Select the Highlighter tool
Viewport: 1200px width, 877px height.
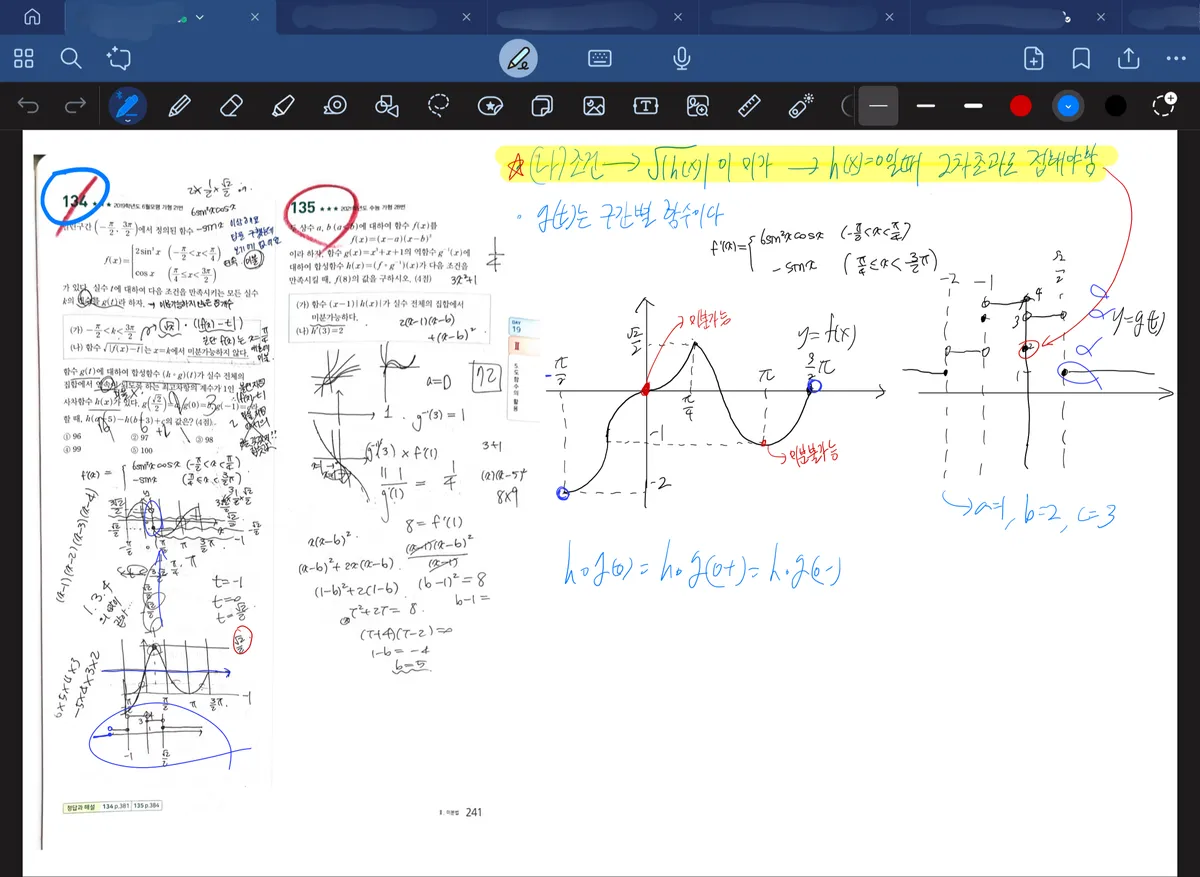point(284,105)
